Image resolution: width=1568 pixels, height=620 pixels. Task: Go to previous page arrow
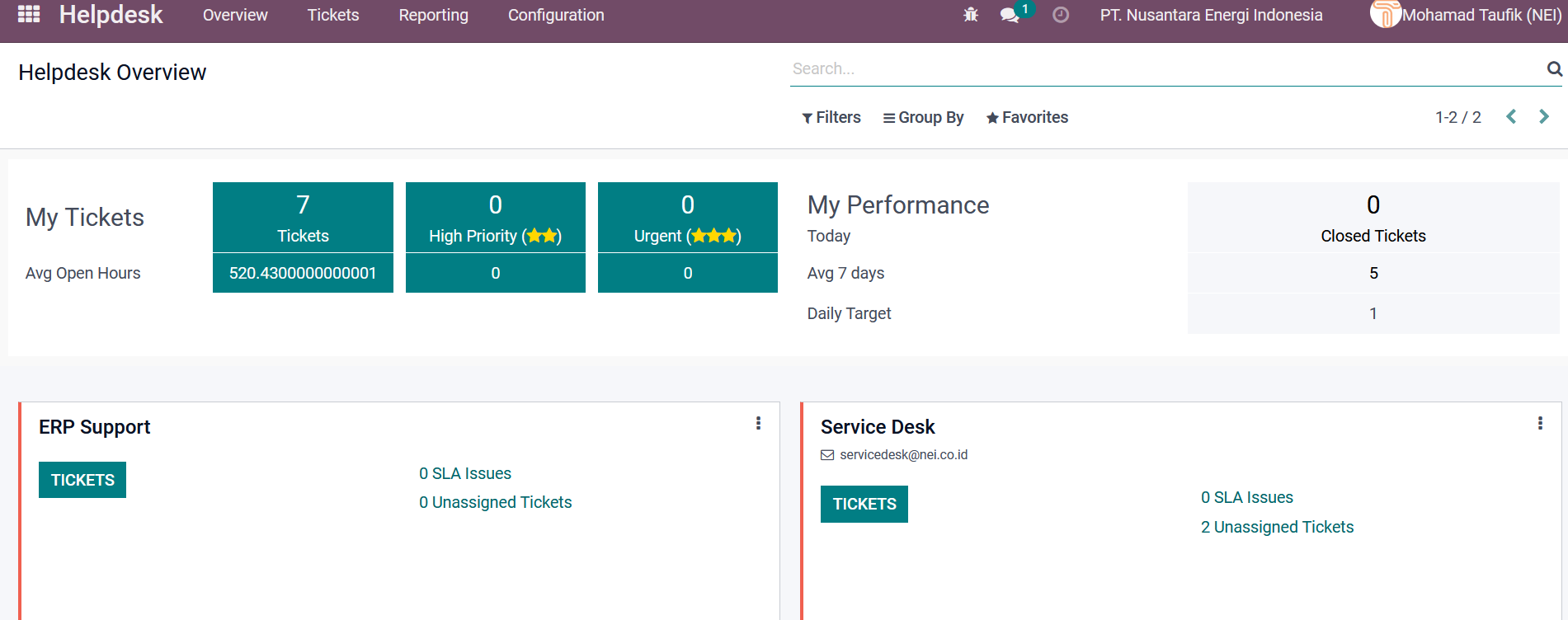point(1511,117)
